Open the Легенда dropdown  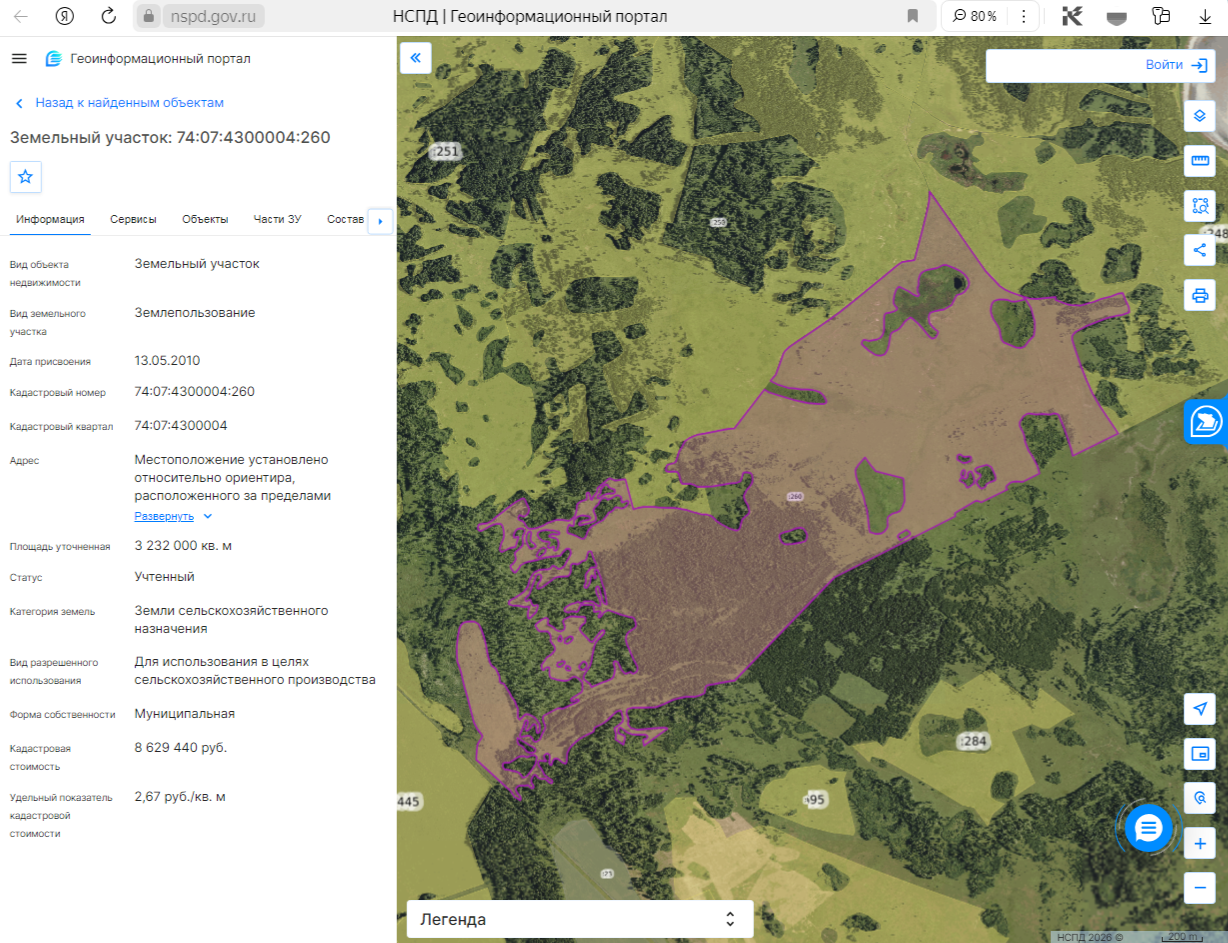tap(580, 919)
